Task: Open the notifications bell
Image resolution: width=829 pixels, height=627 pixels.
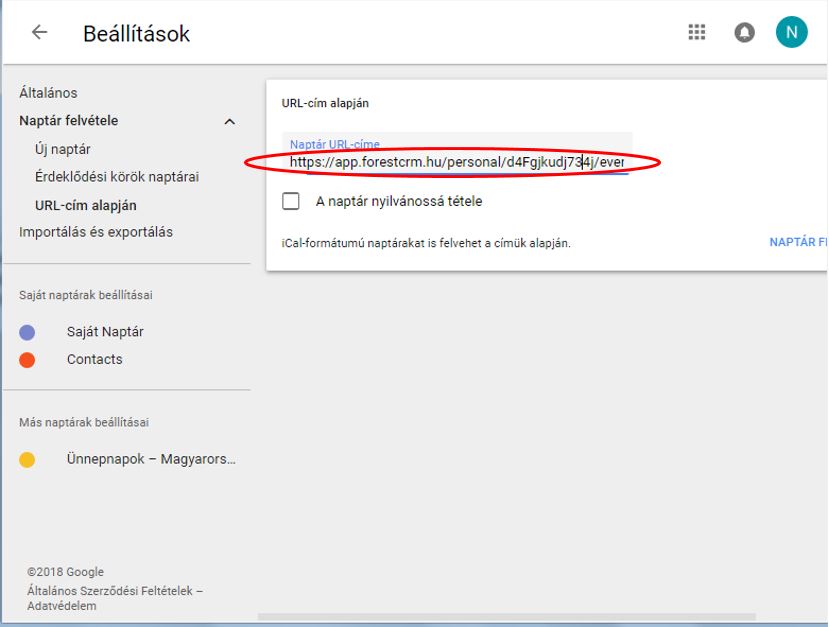Action: pyautogui.click(x=744, y=32)
